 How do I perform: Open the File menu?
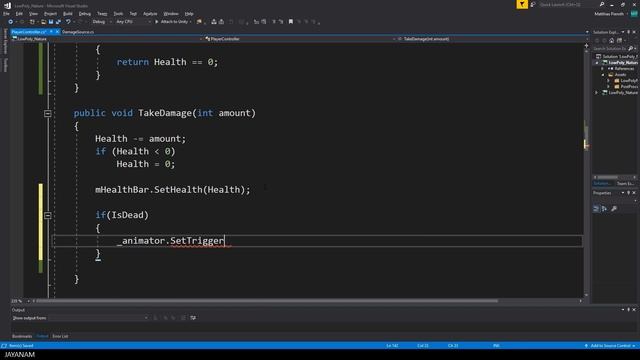point(6,13)
